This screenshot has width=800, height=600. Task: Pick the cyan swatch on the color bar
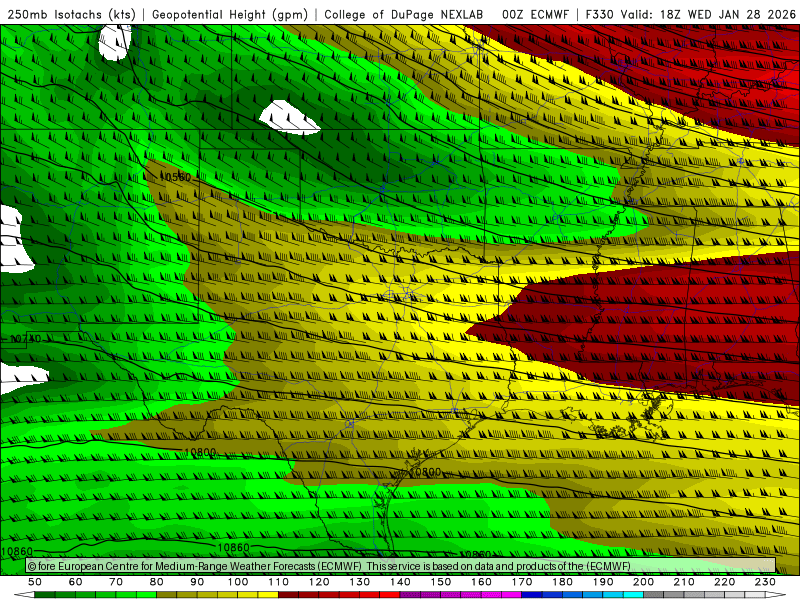[633, 595]
